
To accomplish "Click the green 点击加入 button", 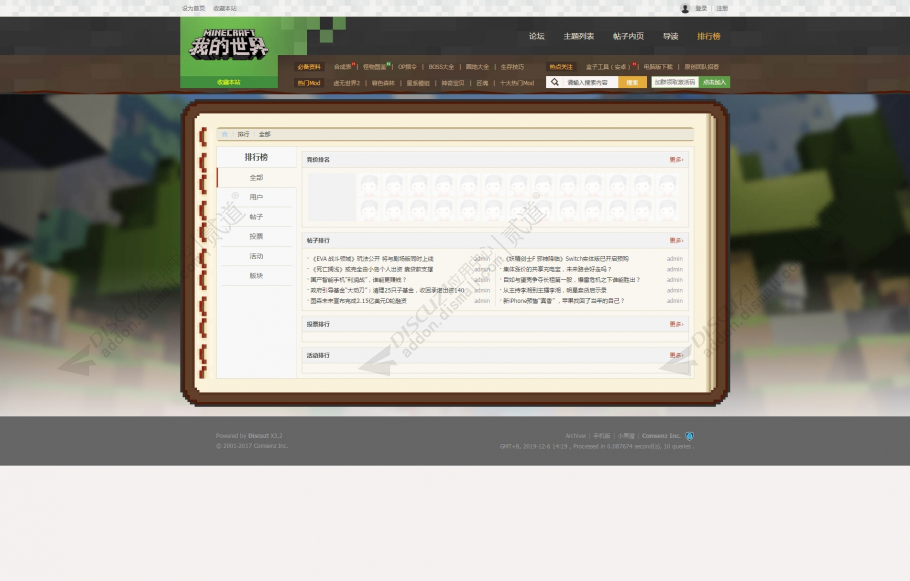I will (x=714, y=82).
